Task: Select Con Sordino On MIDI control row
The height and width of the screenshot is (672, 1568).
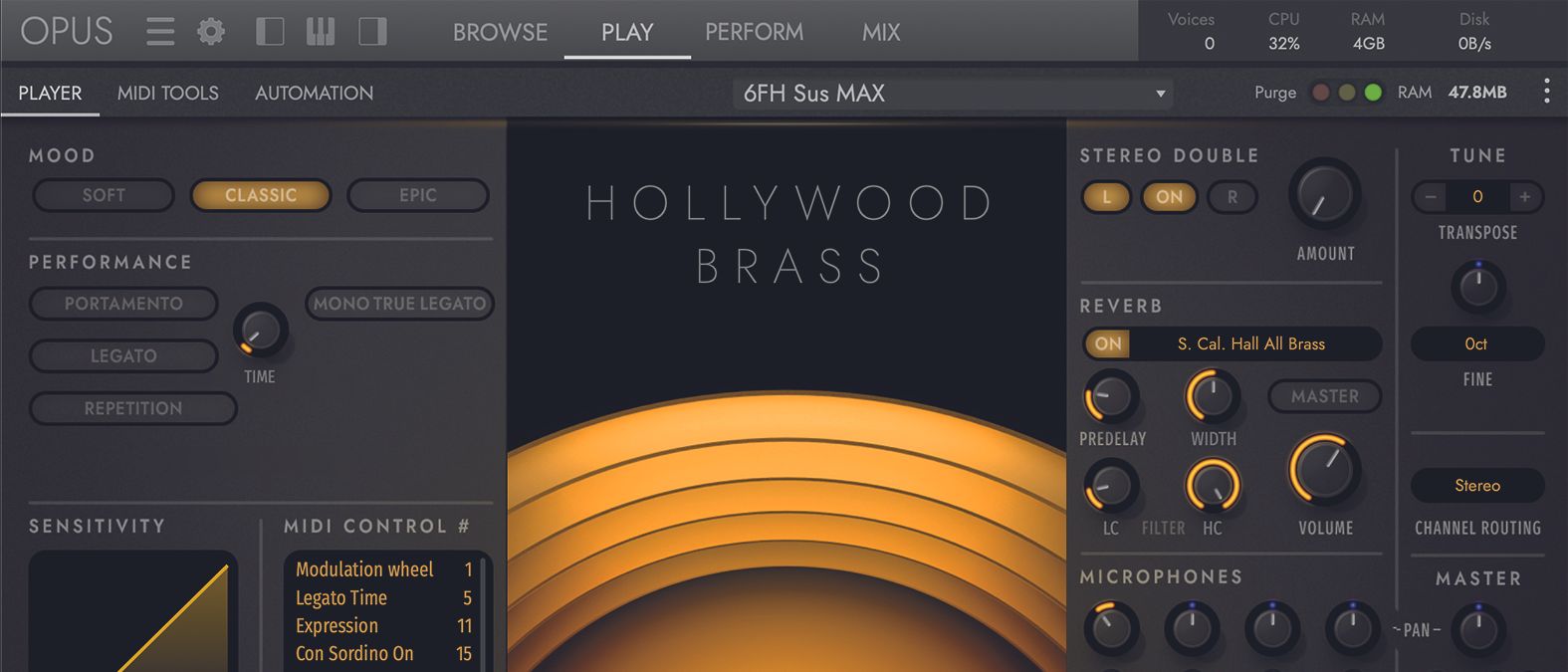Action: [383, 653]
